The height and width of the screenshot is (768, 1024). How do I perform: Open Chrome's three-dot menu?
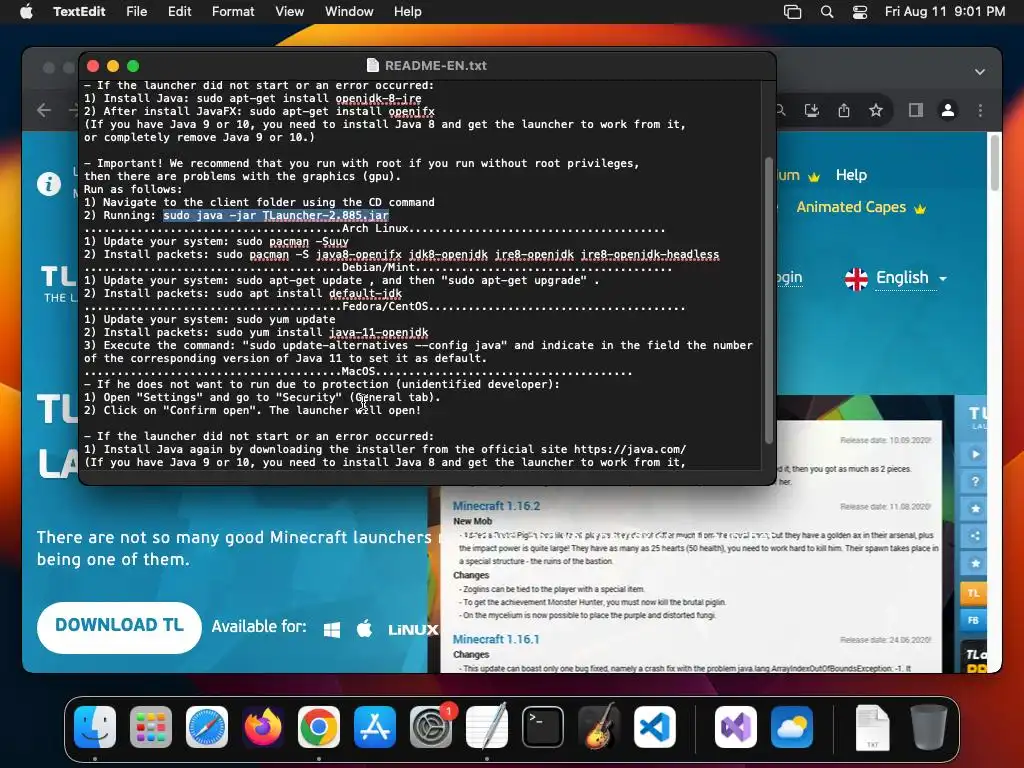point(980,110)
